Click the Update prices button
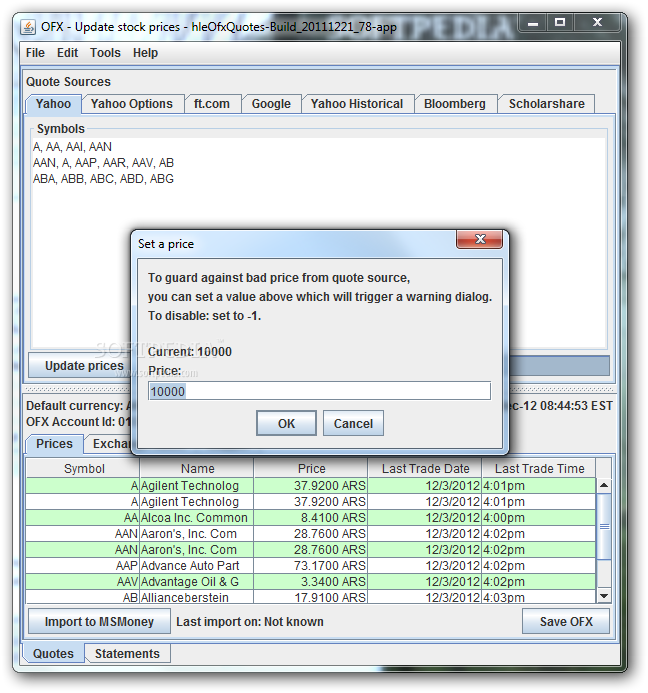Viewport: 648px width, 693px height. pos(80,366)
